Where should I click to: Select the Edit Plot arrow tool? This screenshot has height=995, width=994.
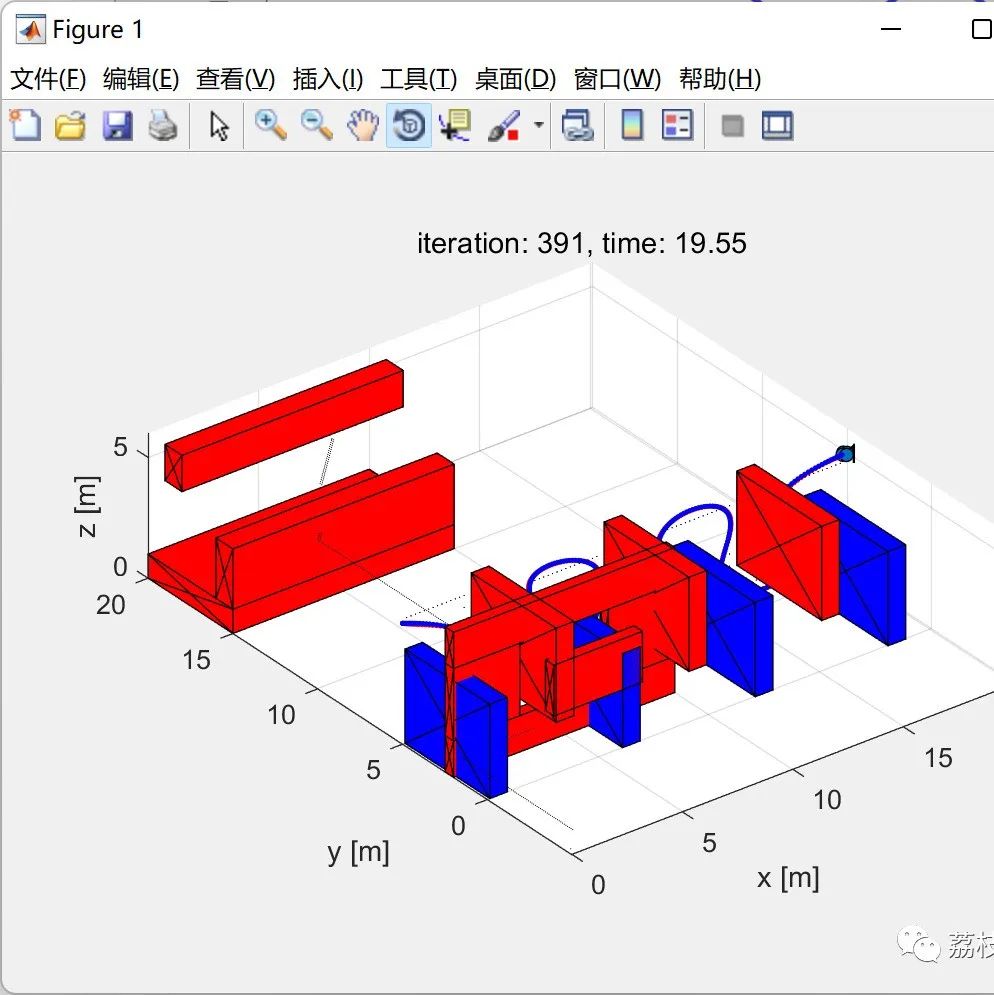[219, 126]
